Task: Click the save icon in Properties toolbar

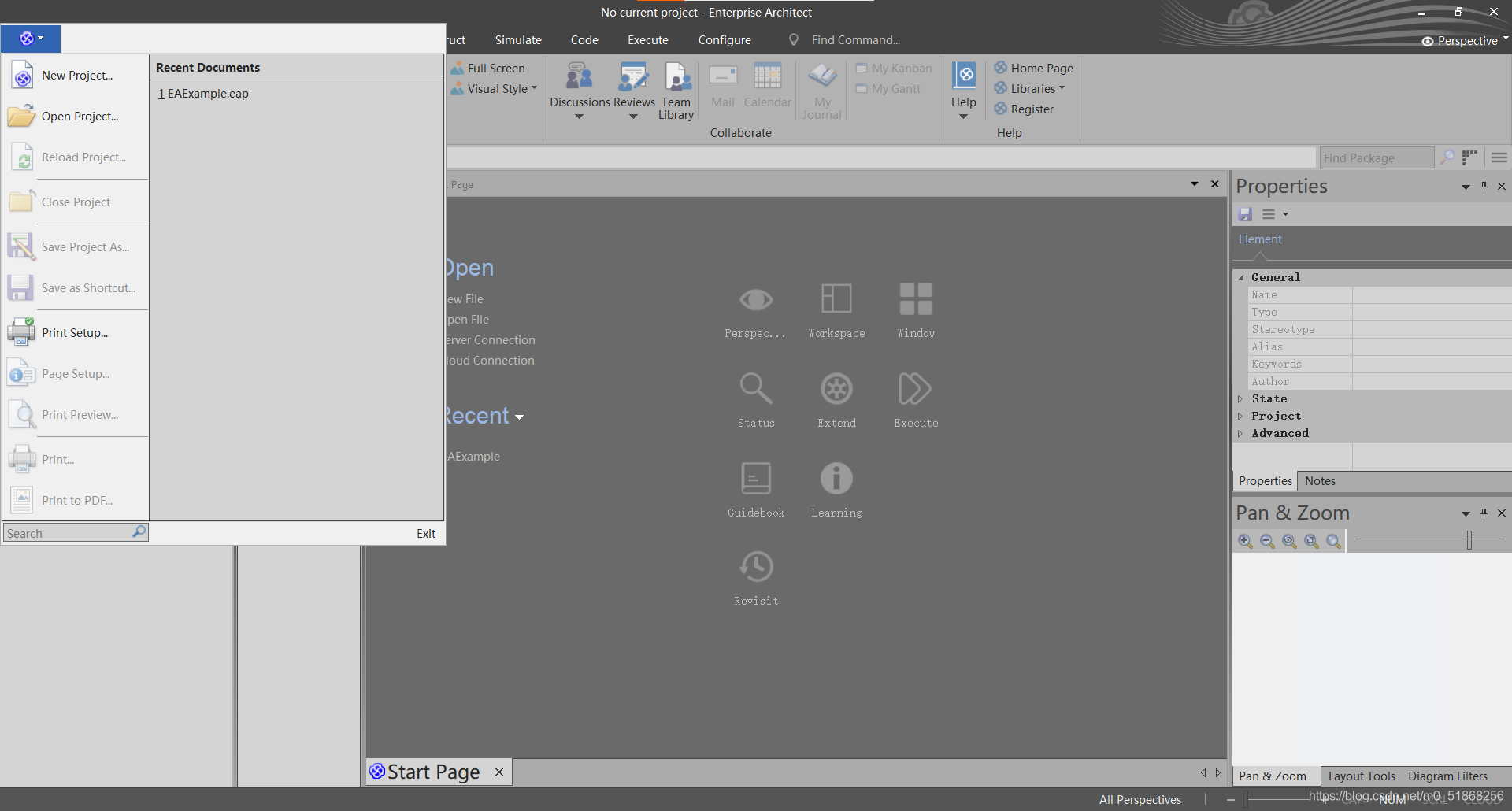Action: (1245, 214)
